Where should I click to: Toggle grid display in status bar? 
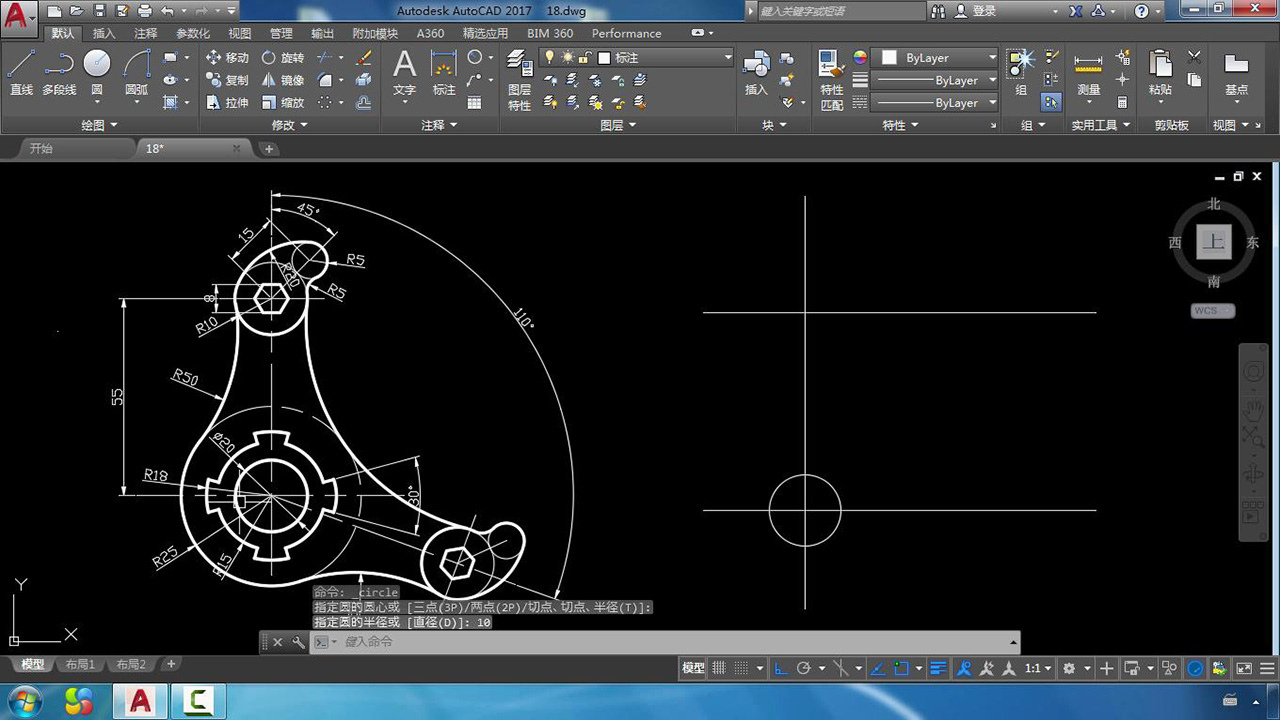click(x=718, y=668)
